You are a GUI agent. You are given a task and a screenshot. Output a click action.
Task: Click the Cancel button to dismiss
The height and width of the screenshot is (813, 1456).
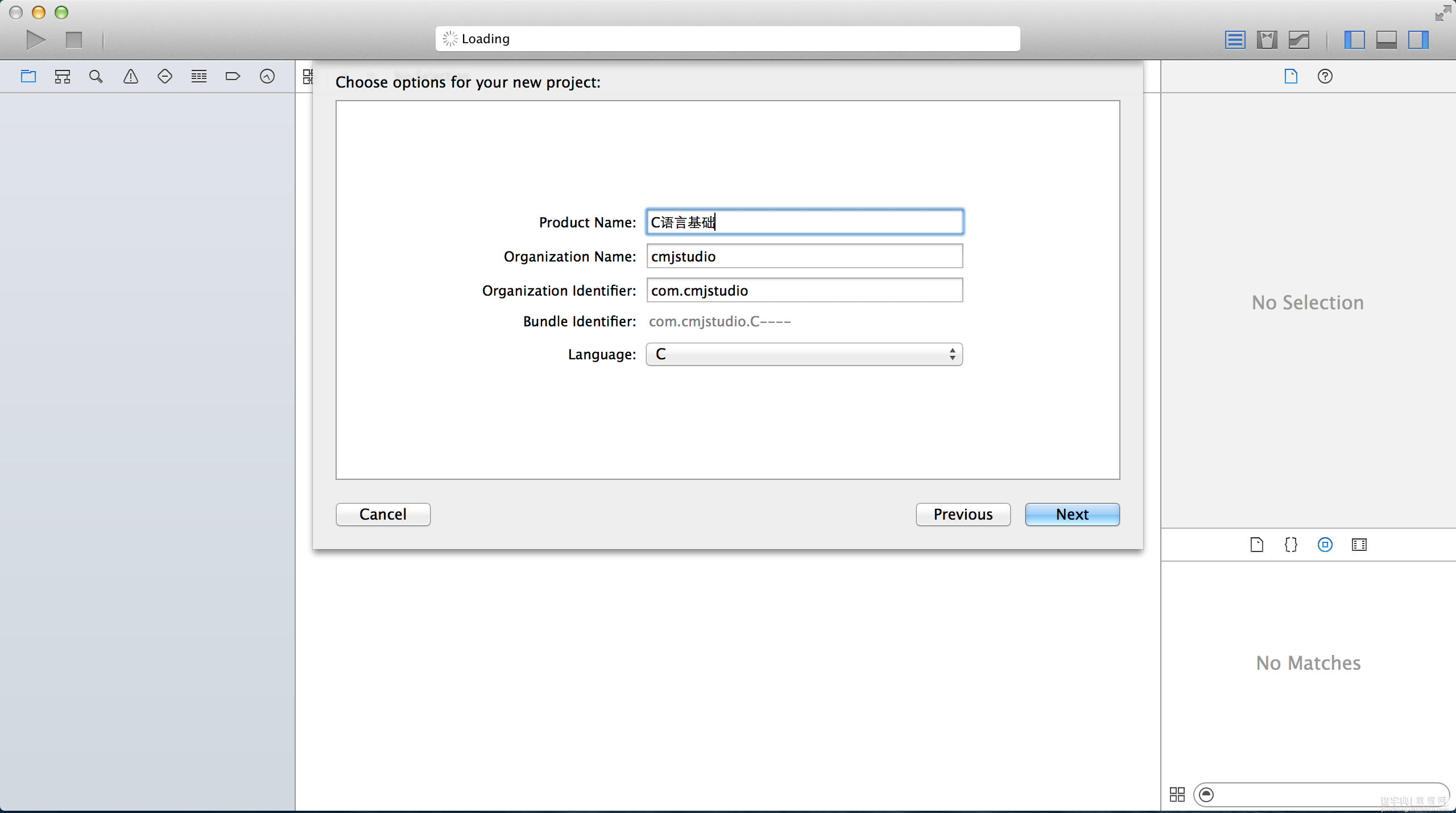tap(383, 514)
